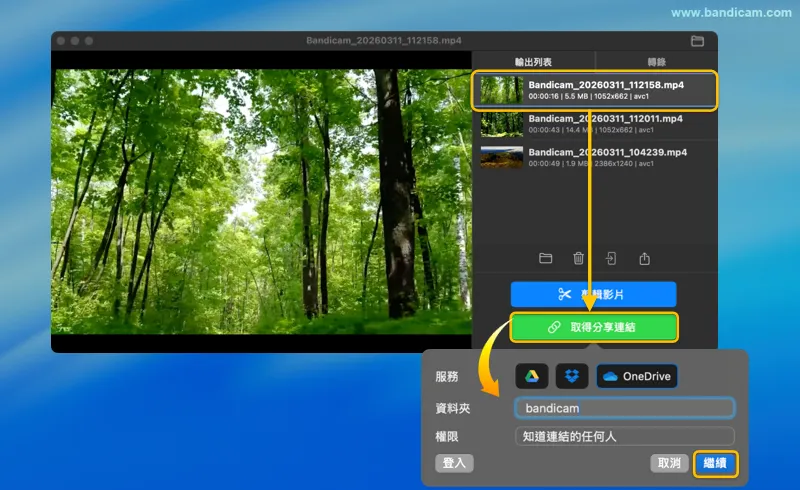Open containing folder icon below the list
This screenshot has height=490, width=800.
[545, 258]
